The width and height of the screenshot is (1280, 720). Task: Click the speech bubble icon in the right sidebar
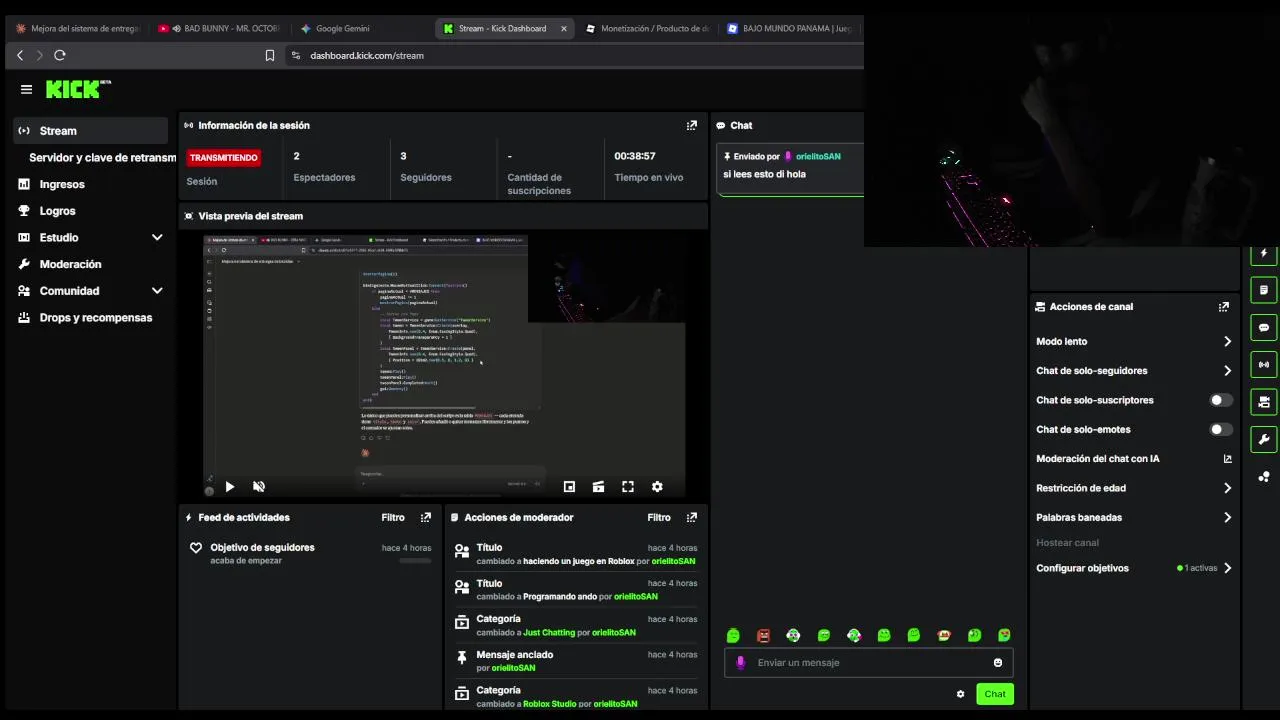(1264, 327)
